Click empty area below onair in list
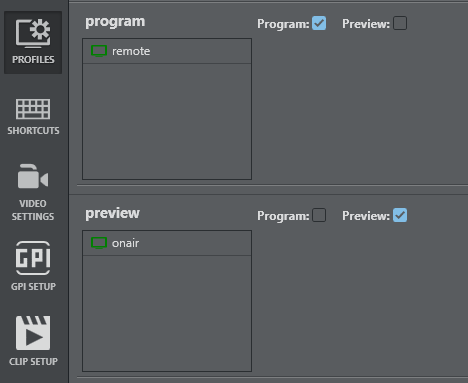 [x=167, y=313]
